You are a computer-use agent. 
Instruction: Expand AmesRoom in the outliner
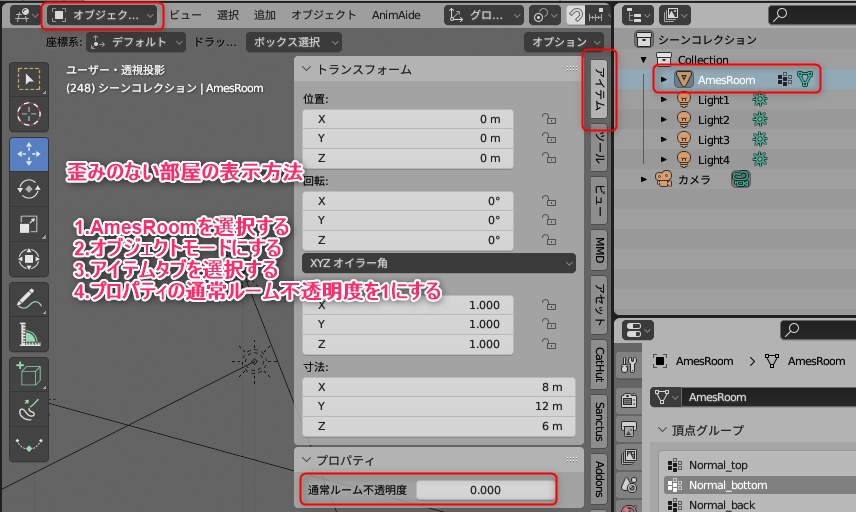click(664, 80)
